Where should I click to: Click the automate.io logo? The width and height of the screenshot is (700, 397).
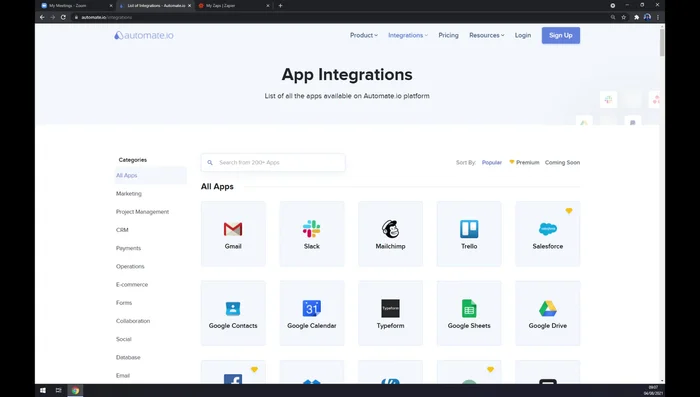click(x=143, y=35)
